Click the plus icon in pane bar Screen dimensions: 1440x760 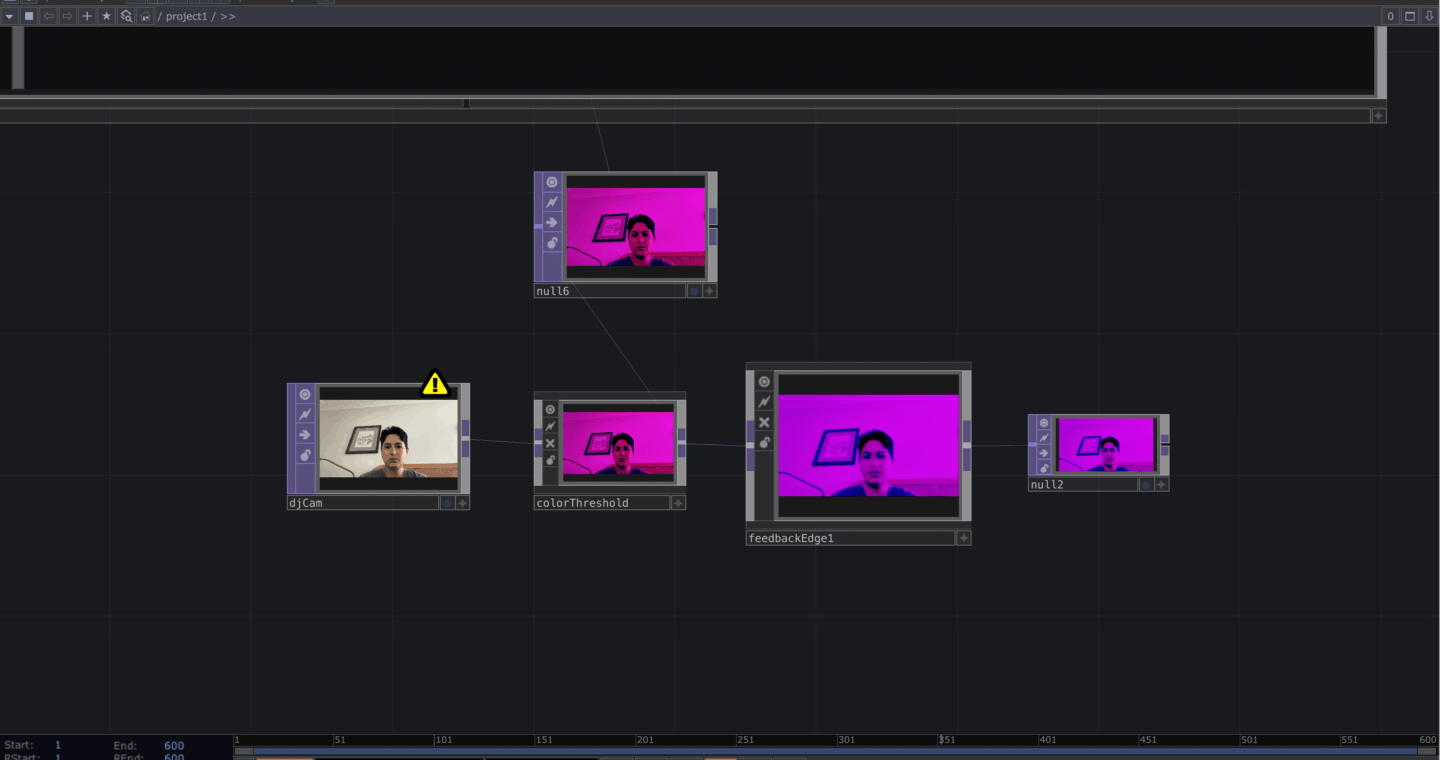87,16
